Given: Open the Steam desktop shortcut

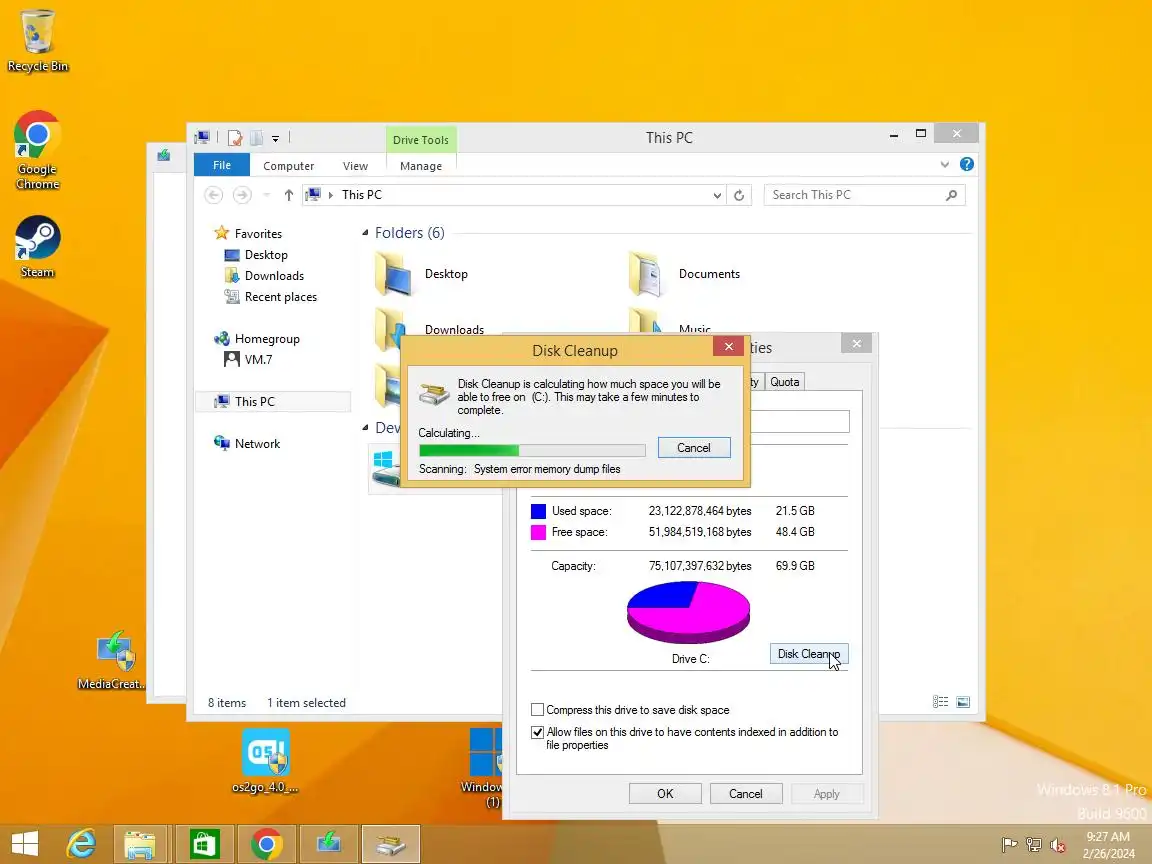Looking at the screenshot, I should 37,247.
